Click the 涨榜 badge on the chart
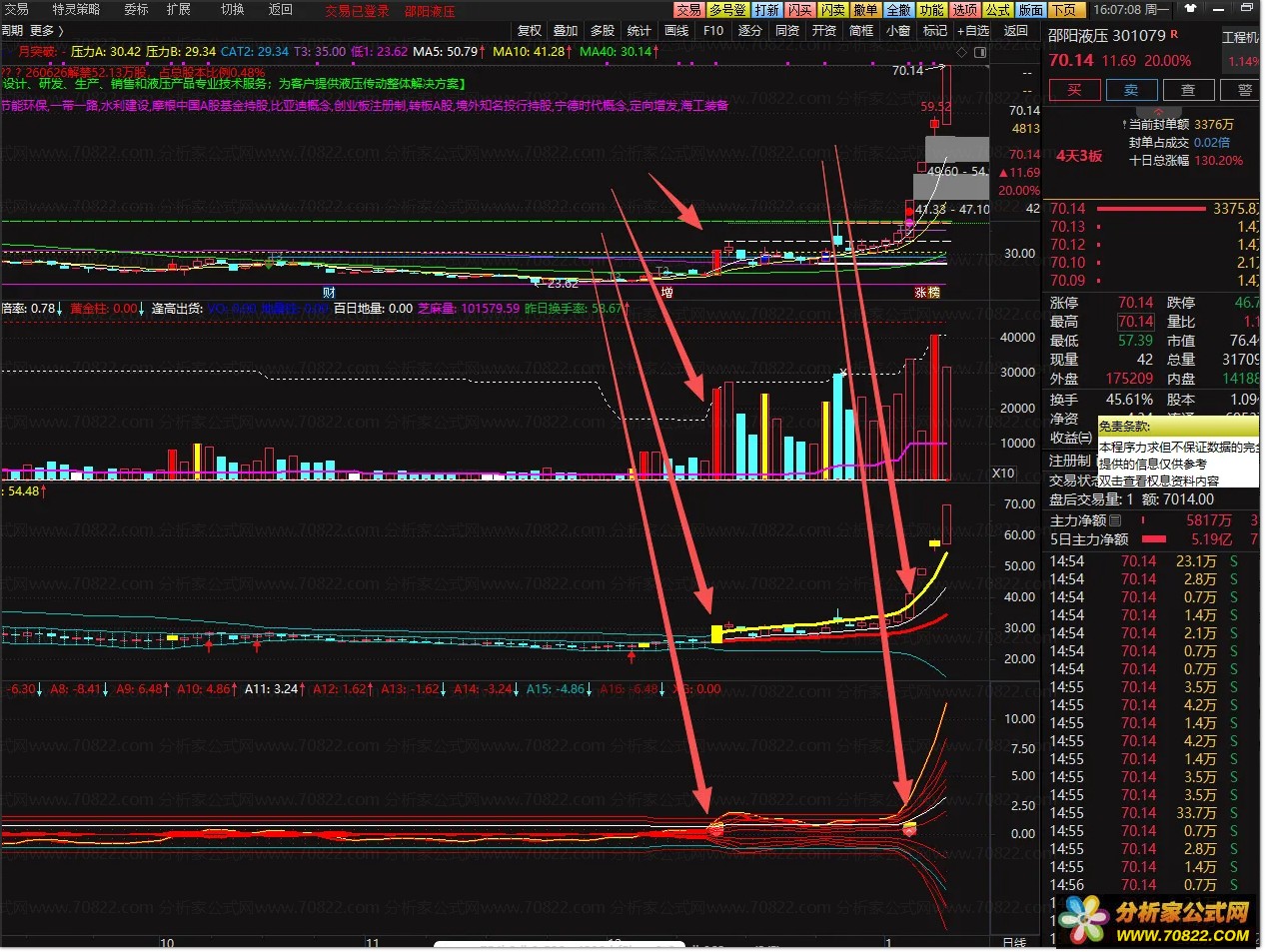 click(926, 293)
